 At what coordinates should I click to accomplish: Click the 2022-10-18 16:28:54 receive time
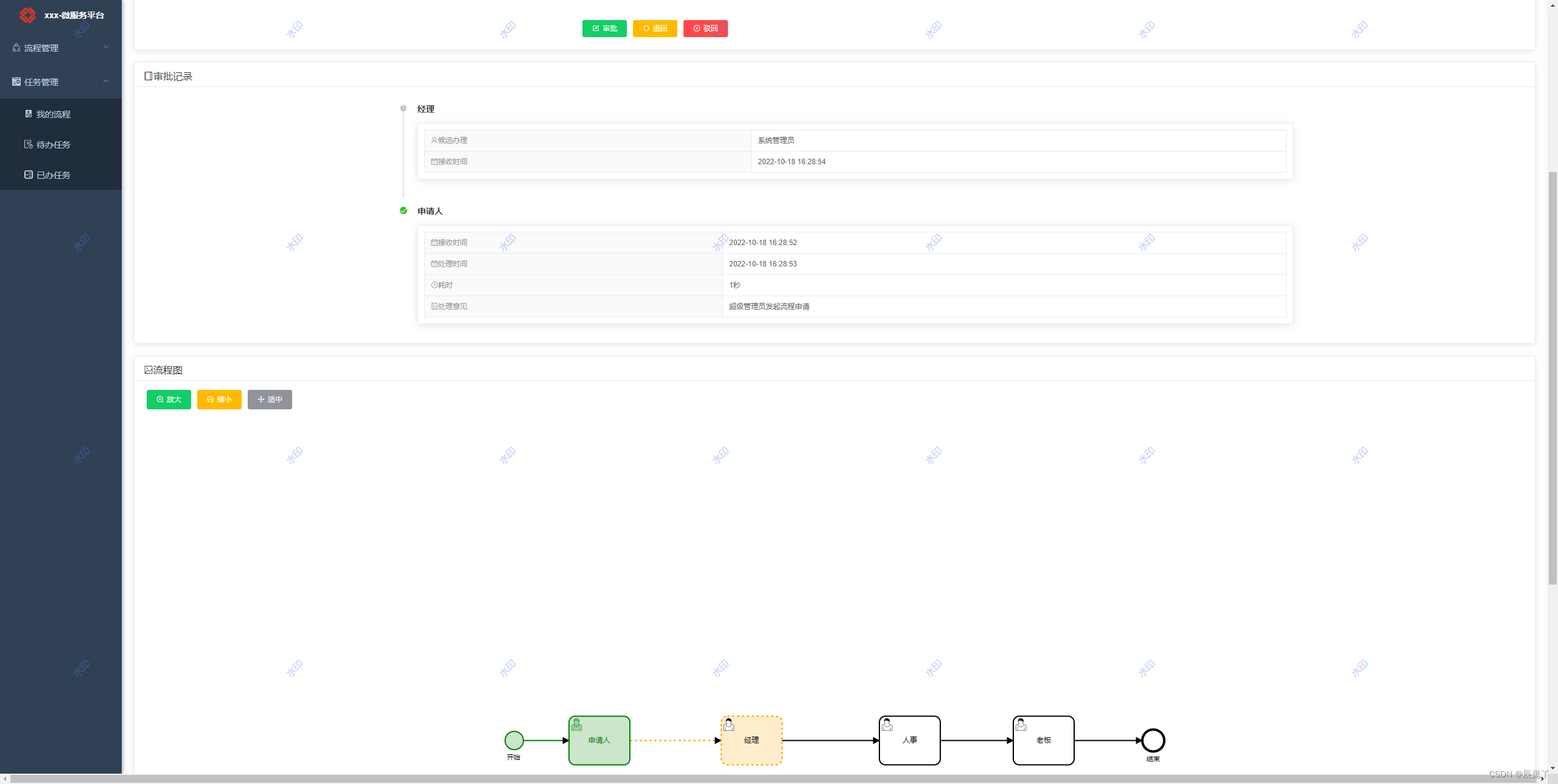[791, 161]
